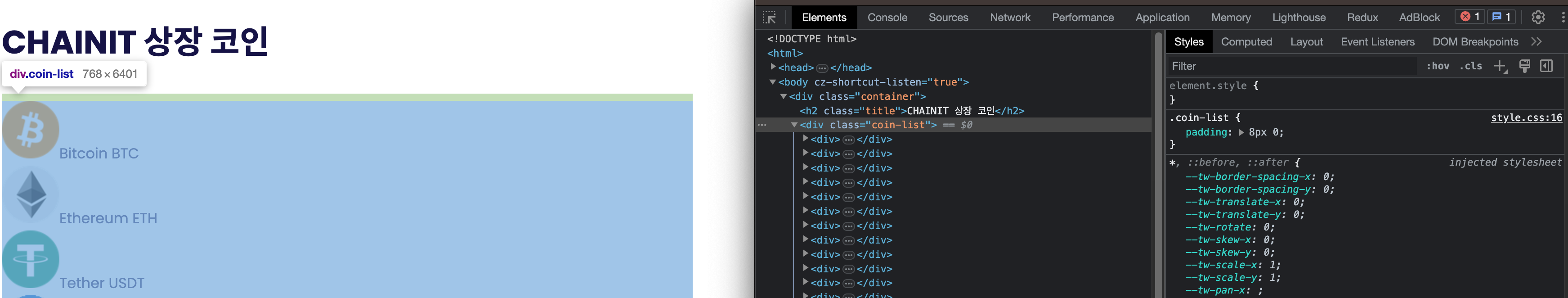Viewport: 1568px width, 298px height.
Task: Activate the inspect element picker icon
Action: 770,17
